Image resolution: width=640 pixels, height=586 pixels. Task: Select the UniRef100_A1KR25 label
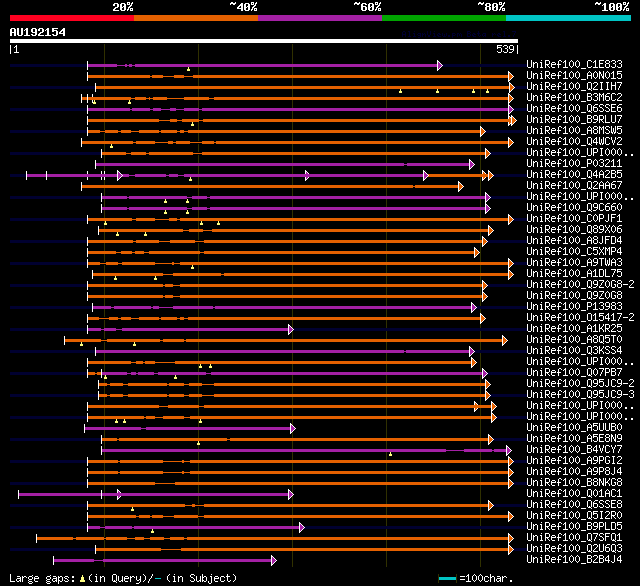click(x=574, y=329)
